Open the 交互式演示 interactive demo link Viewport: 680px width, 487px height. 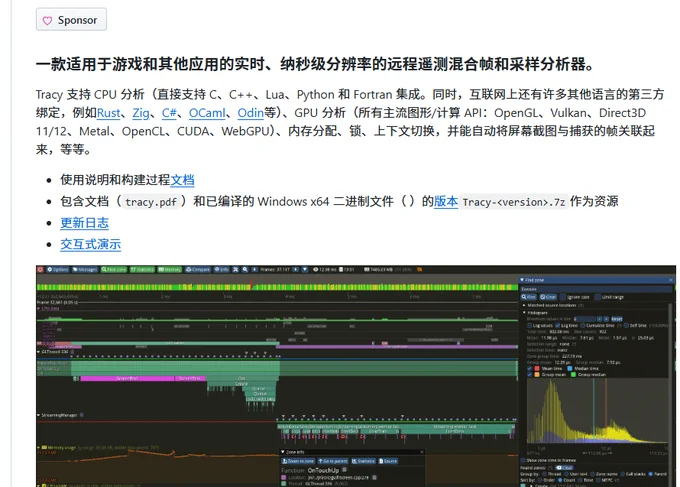tap(90, 244)
